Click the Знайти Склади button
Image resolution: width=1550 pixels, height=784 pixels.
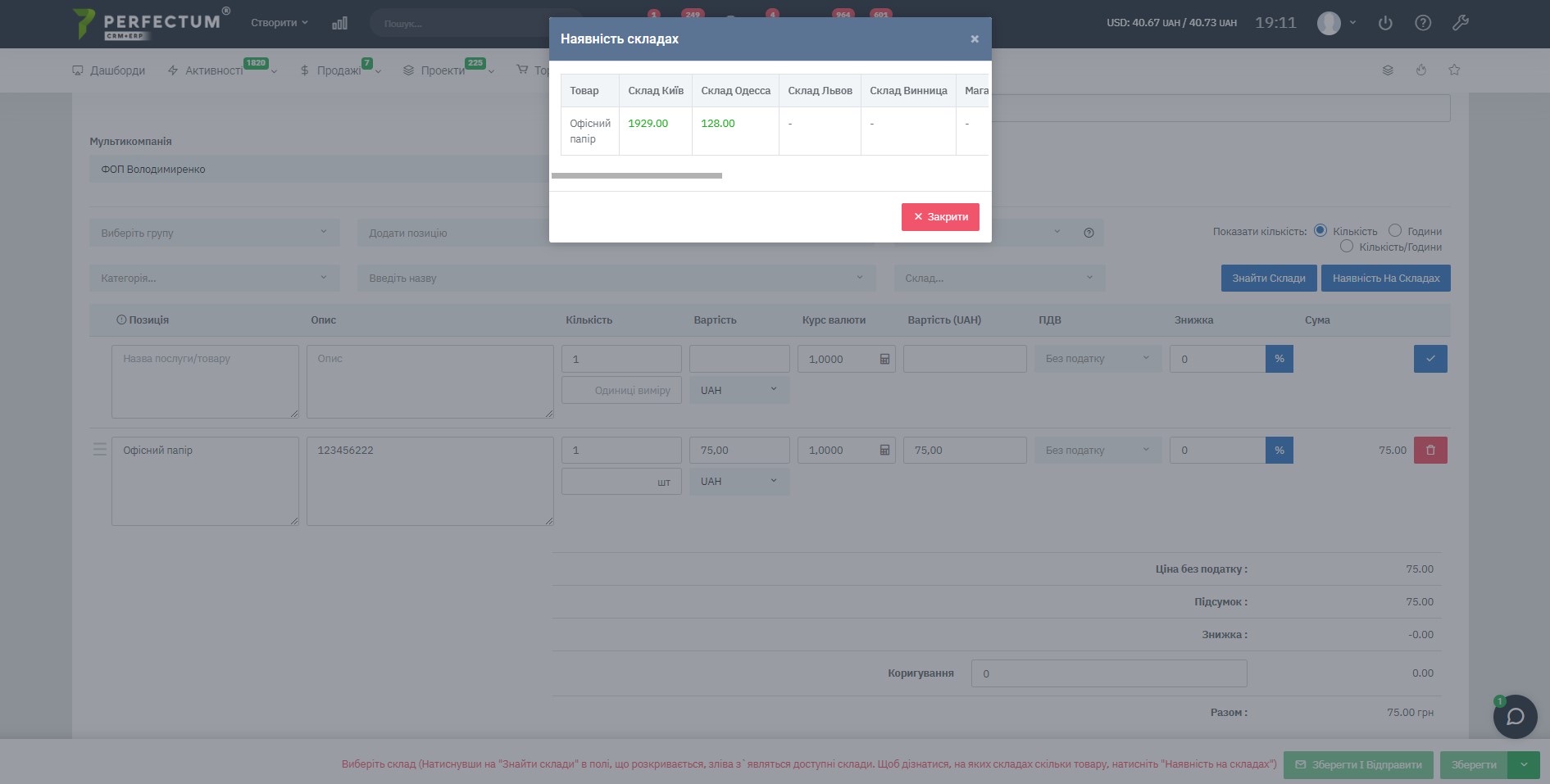pos(1269,279)
